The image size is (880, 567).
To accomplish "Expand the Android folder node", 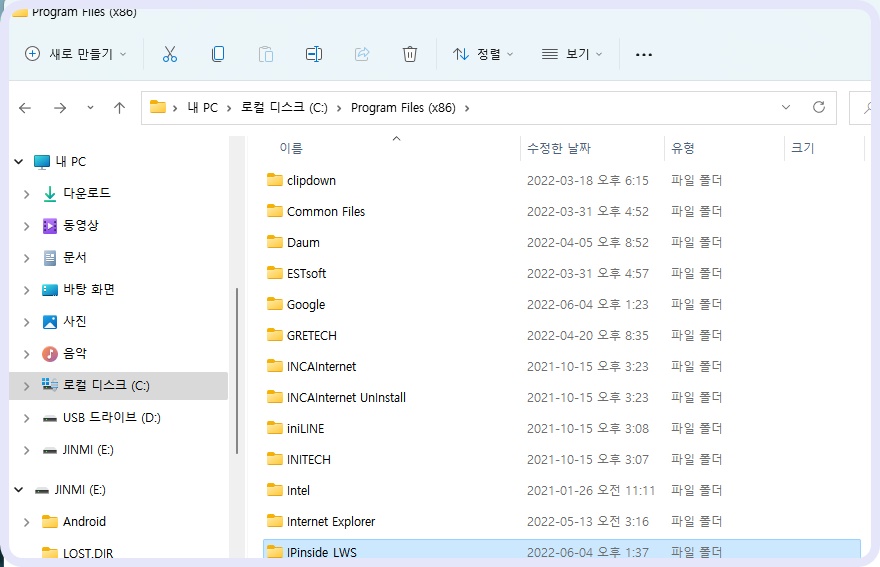I will coord(26,522).
